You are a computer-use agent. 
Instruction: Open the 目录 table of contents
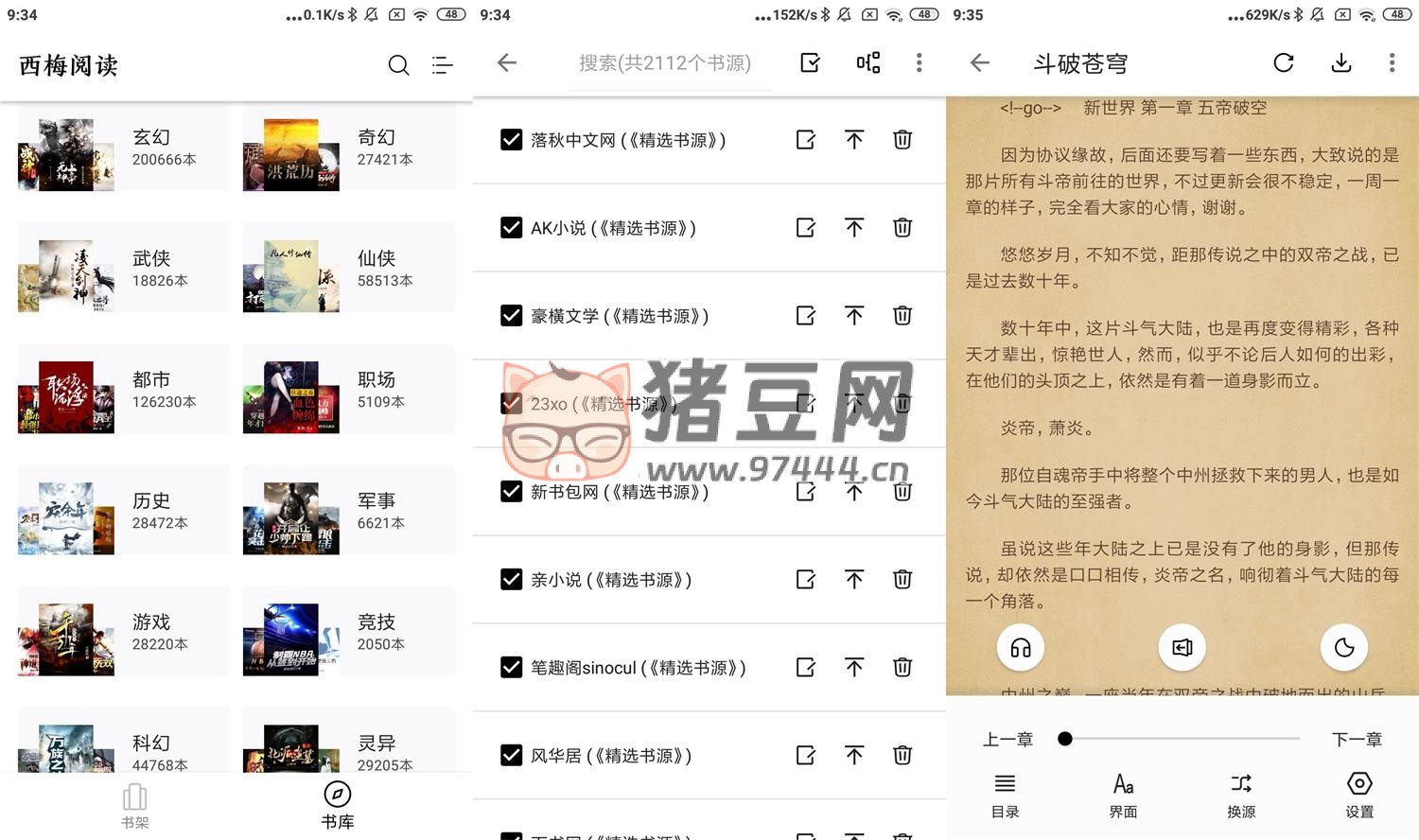pyautogui.click(x=1005, y=795)
